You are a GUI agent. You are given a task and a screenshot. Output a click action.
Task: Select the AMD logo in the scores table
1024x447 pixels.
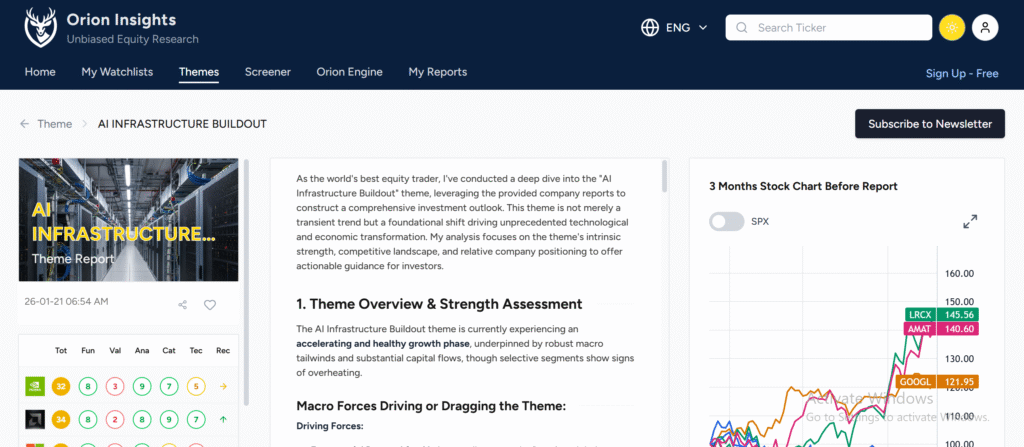[34, 419]
